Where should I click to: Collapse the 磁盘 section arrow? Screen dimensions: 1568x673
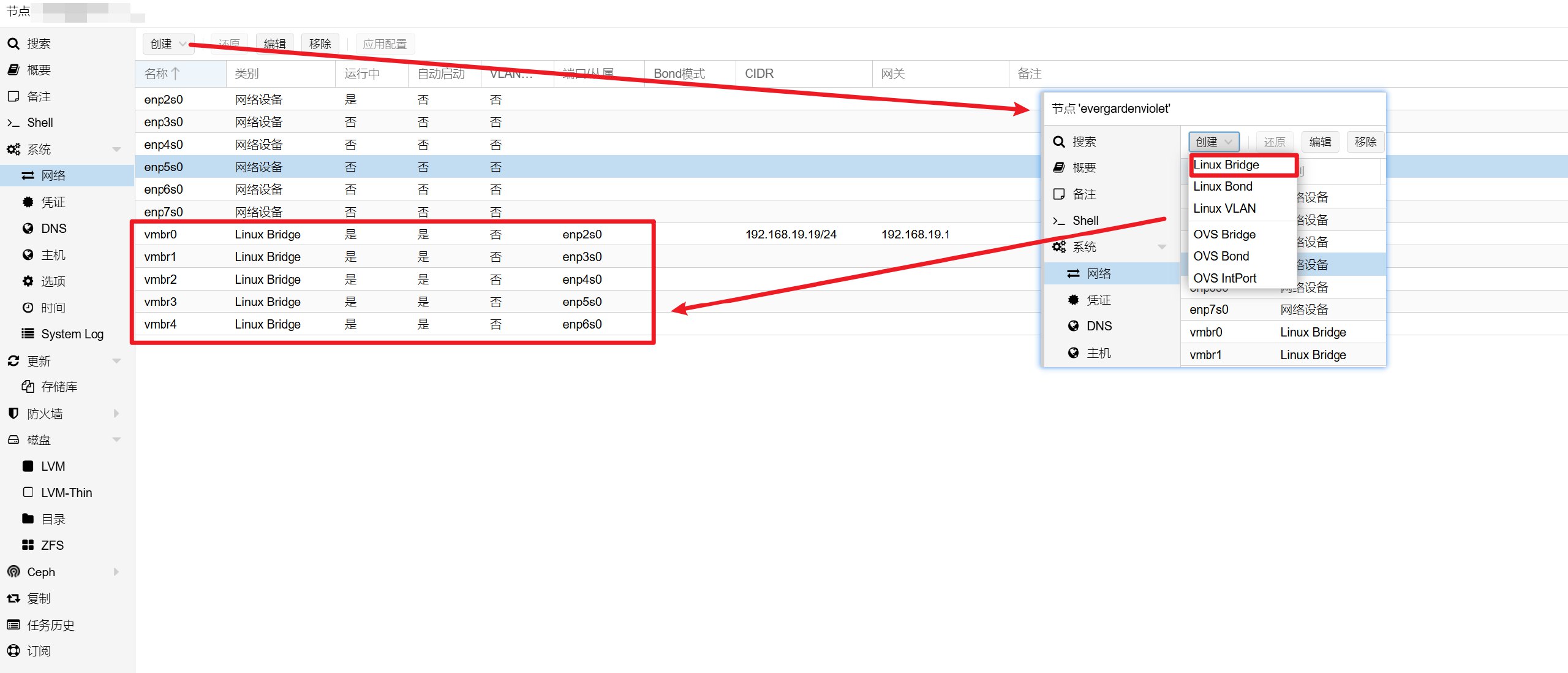point(116,440)
